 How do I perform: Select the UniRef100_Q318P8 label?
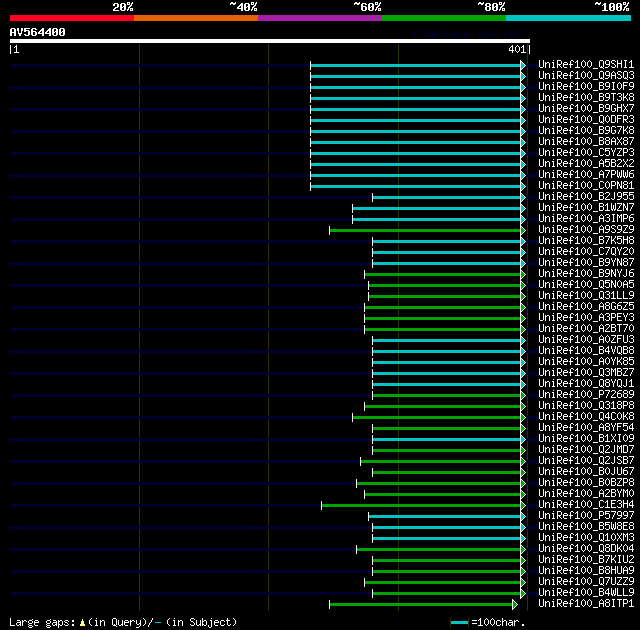point(586,406)
